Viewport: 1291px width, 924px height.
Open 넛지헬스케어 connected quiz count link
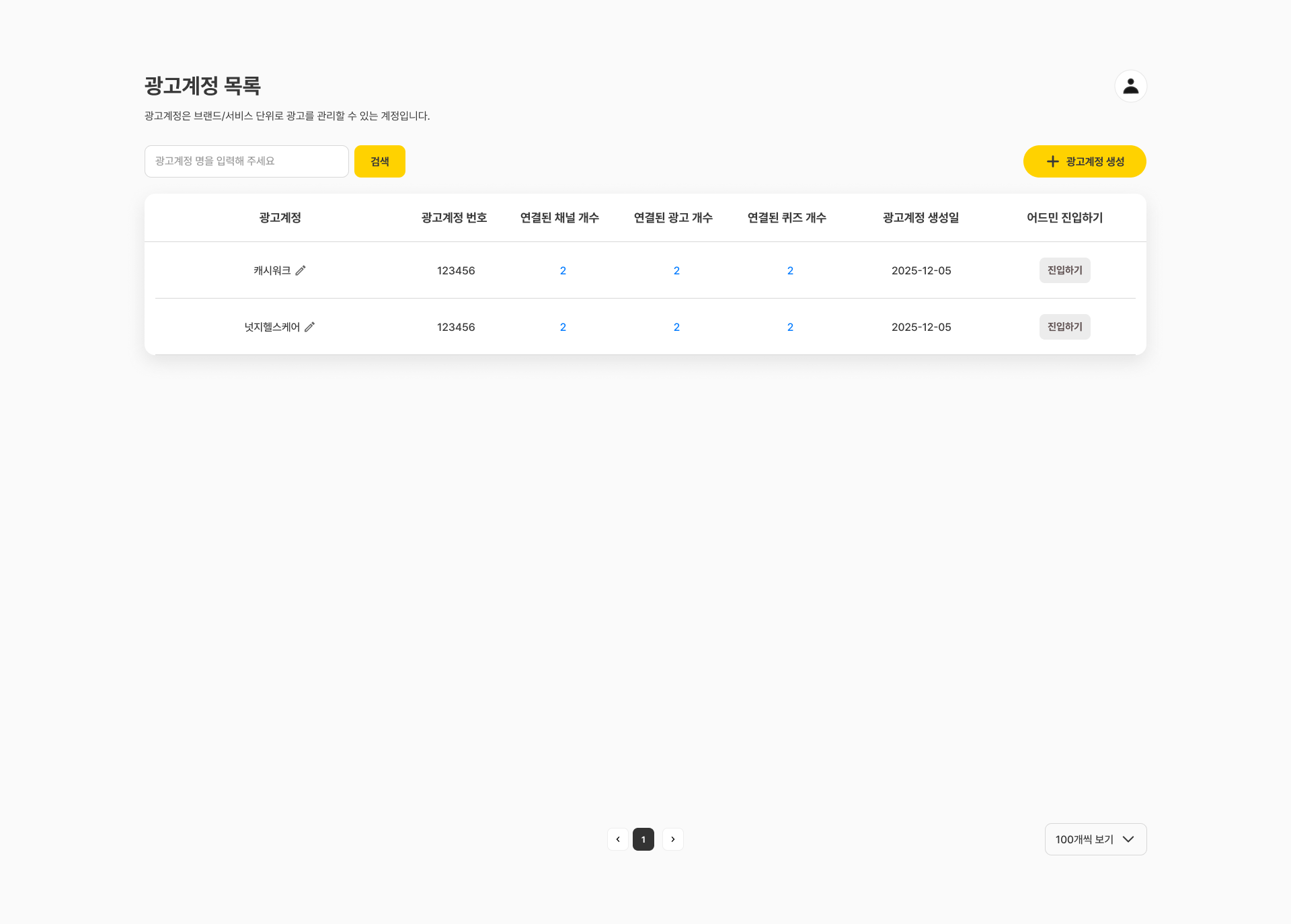pyautogui.click(x=790, y=327)
